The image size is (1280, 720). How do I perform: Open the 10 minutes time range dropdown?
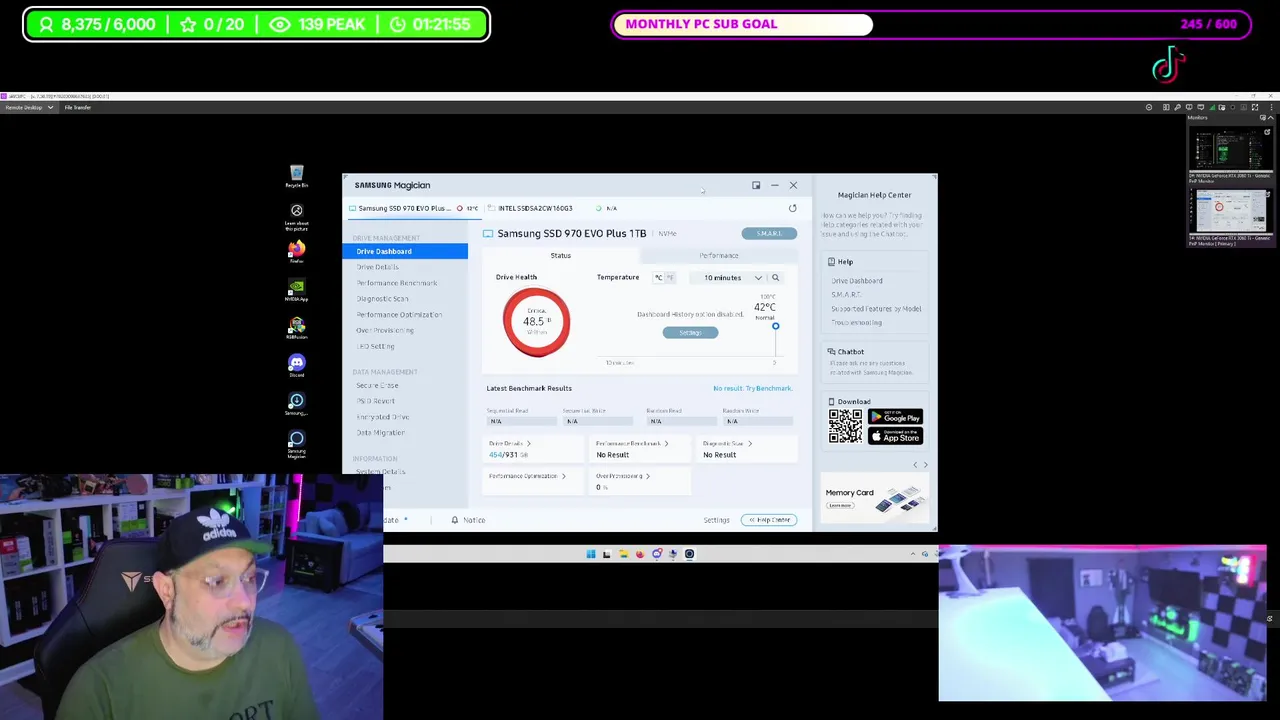point(732,278)
